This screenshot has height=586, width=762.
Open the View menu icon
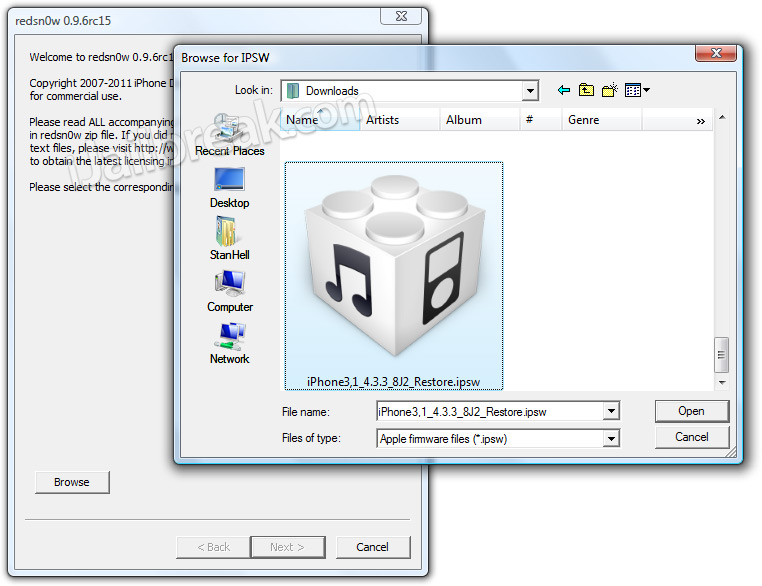click(x=637, y=90)
